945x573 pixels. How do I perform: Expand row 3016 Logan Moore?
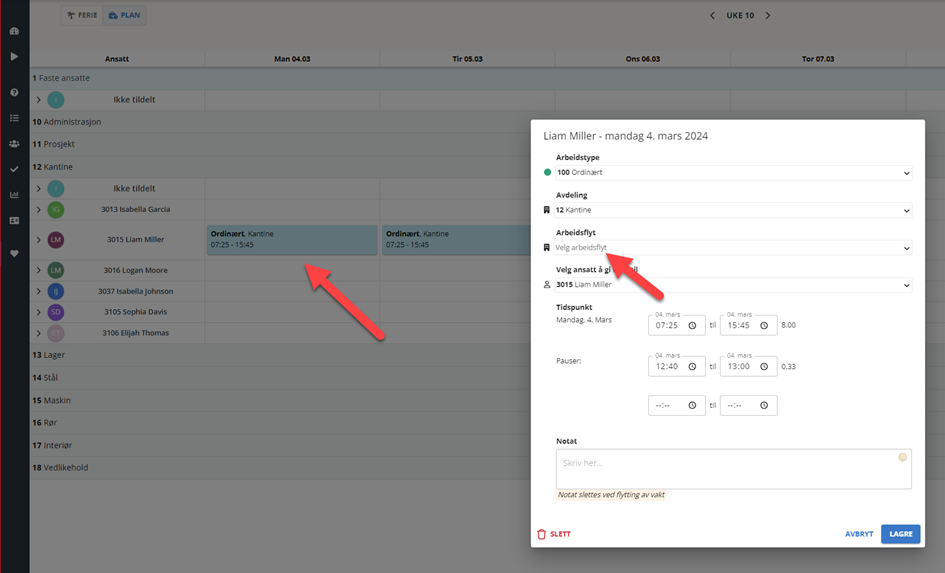point(39,271)
